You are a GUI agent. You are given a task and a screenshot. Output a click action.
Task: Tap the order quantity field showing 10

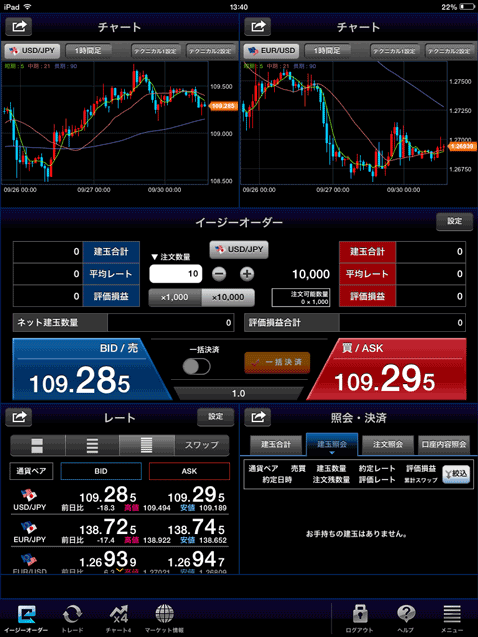point(175,274)
